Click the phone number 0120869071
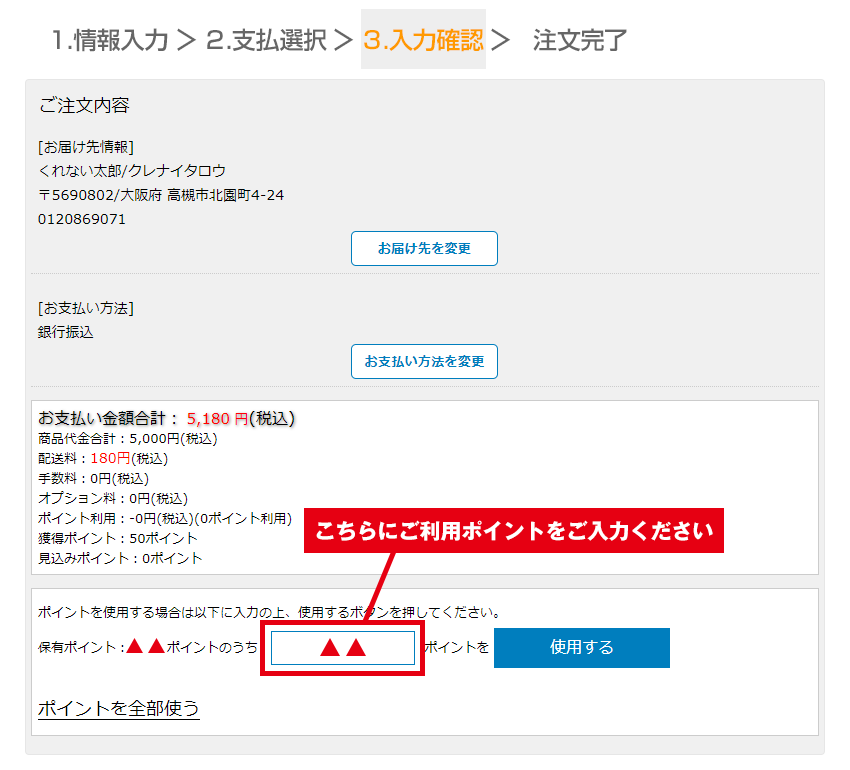The height and width of the screenshot is (770, 850). [x=82, y=219]
